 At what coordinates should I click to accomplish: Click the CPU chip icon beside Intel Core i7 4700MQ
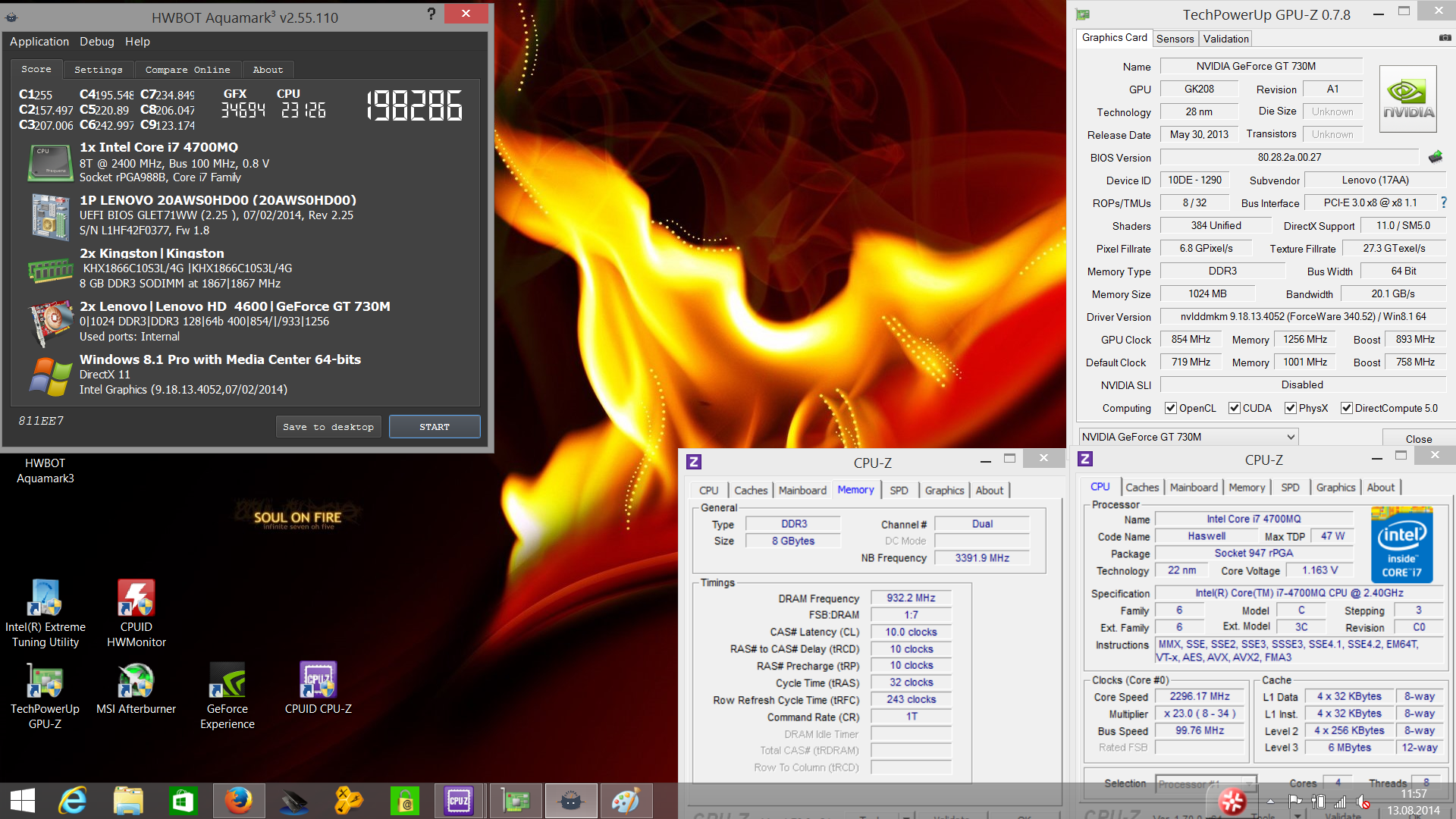click(x=50, y=162)
